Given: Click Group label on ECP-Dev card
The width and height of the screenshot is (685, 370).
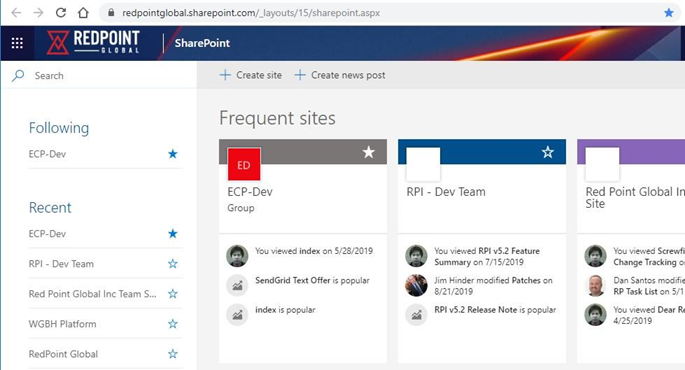Looking at the screenshot, I should [241, 208].
